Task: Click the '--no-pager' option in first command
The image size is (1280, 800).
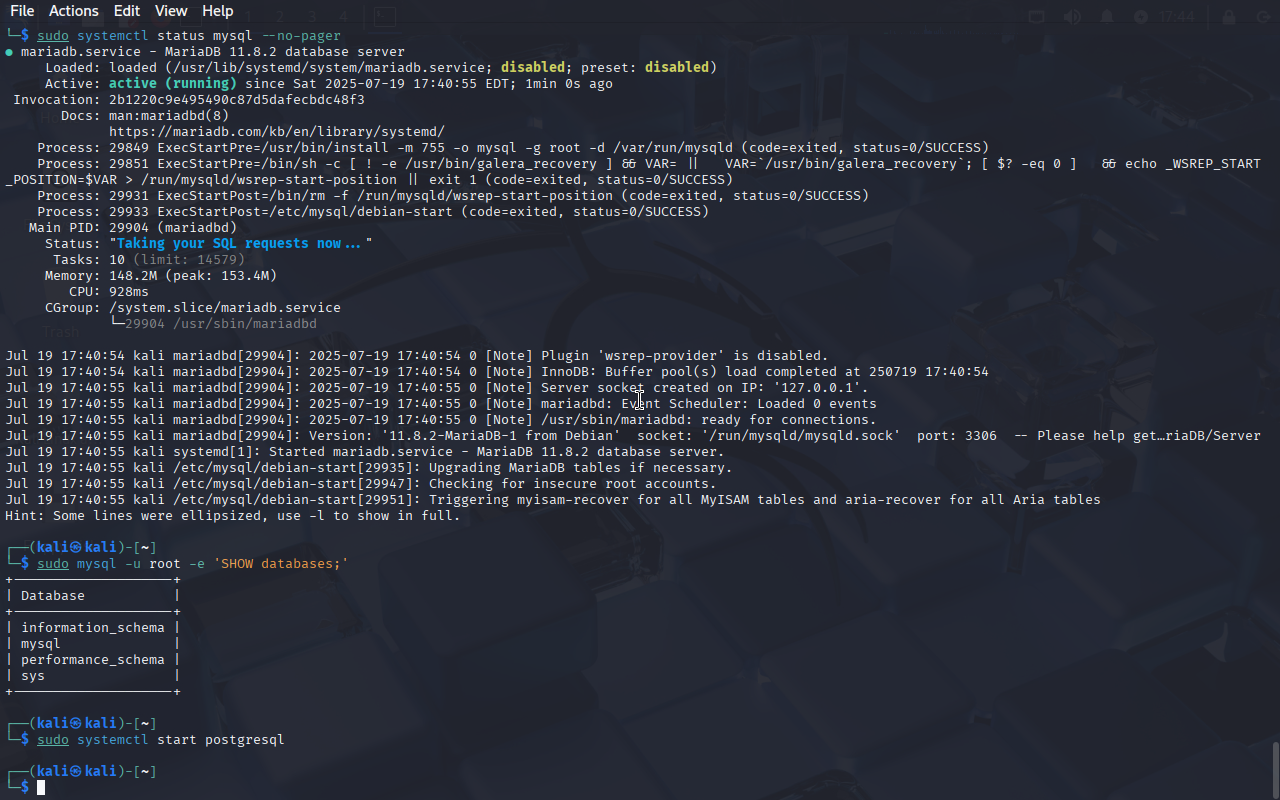Action: pos(301,36)
